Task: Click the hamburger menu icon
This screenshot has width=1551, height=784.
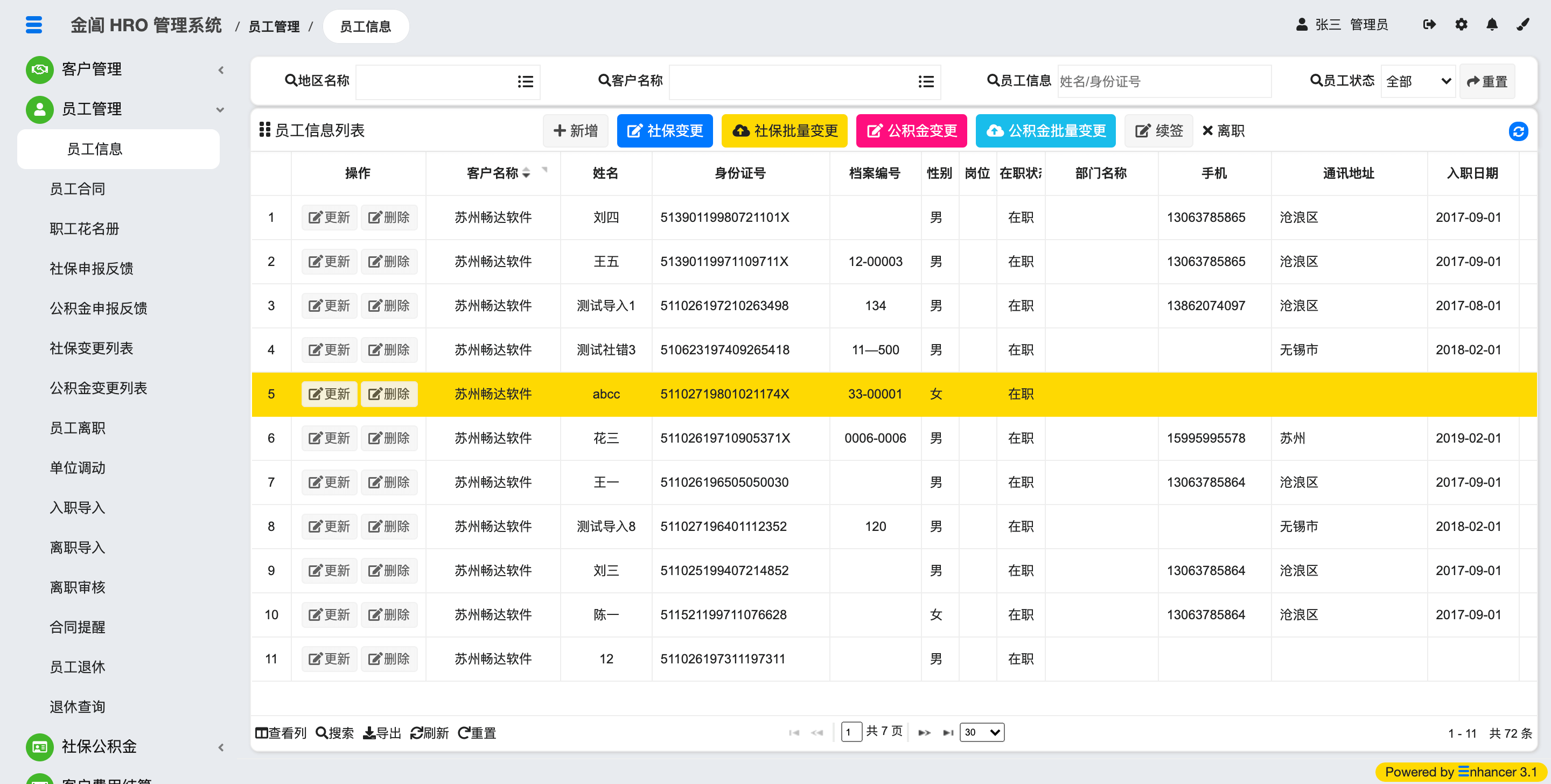Action: click(x=34, y=25)
